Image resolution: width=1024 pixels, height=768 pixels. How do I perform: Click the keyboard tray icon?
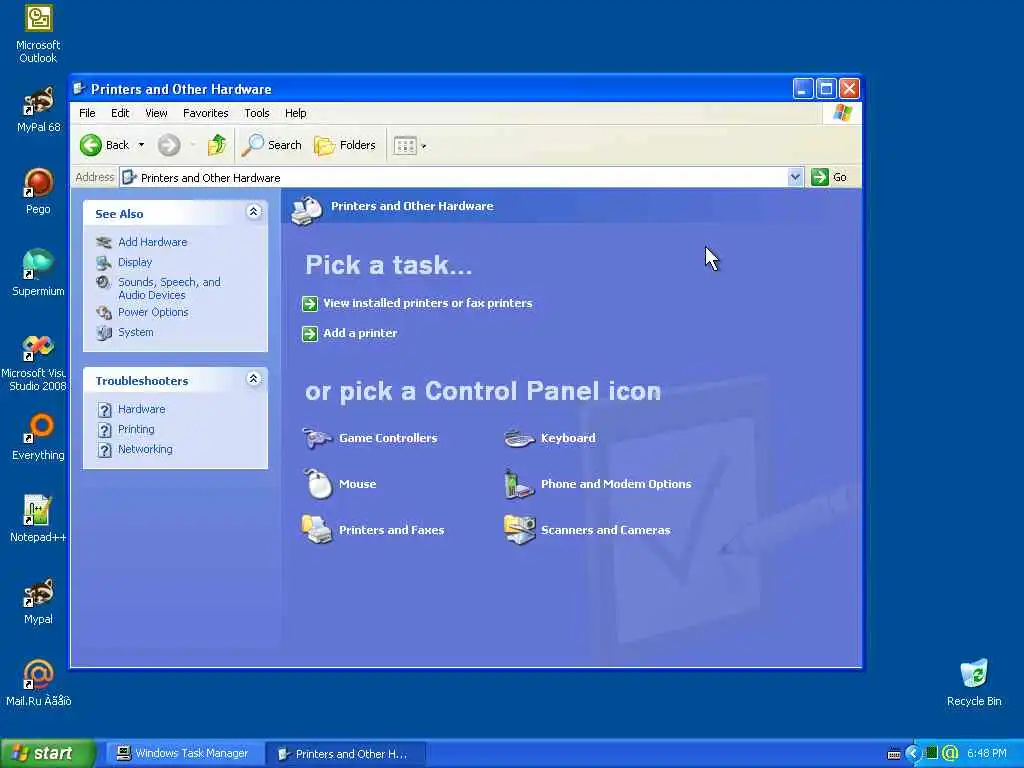(894, 754)
